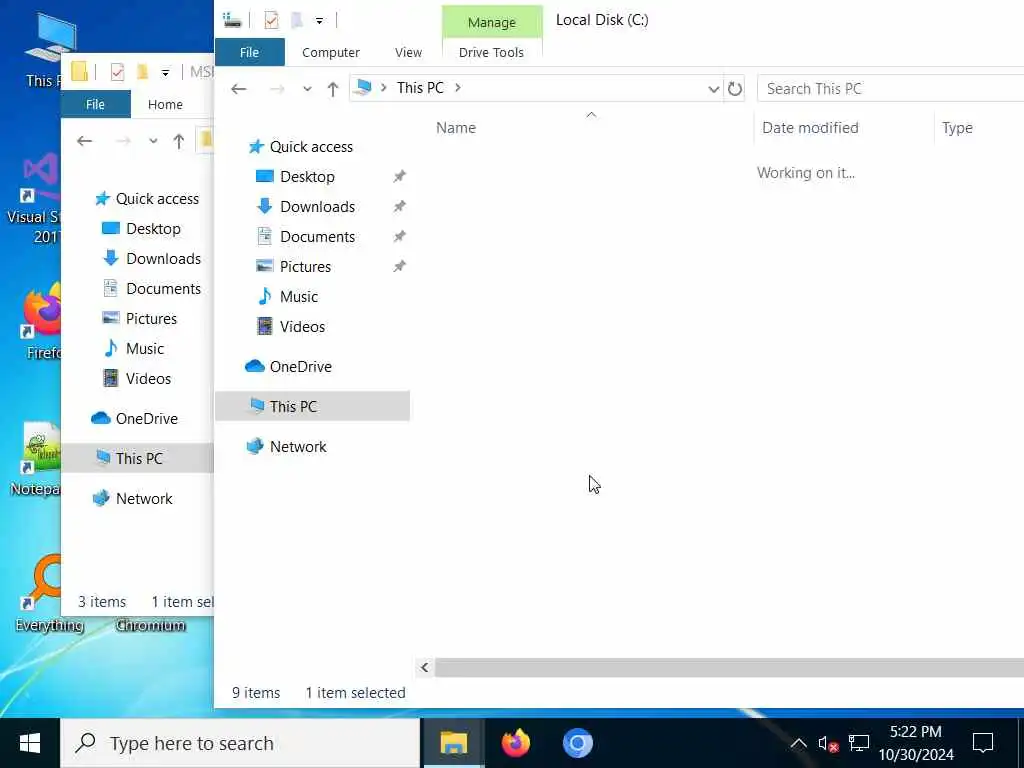Open the View tab in Local Disk window

[408, 52]
